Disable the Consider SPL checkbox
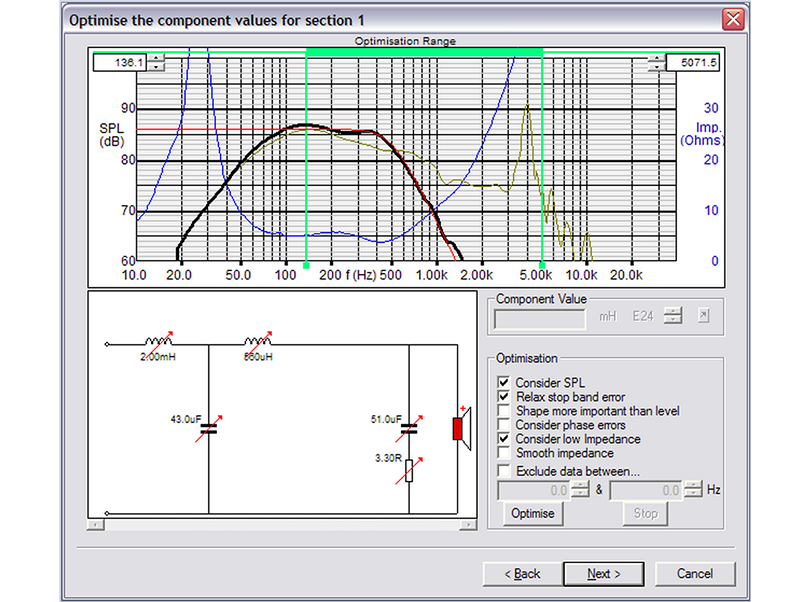This screenshot has width=801, height=602. pyautogui.click(x=503, y=383)
